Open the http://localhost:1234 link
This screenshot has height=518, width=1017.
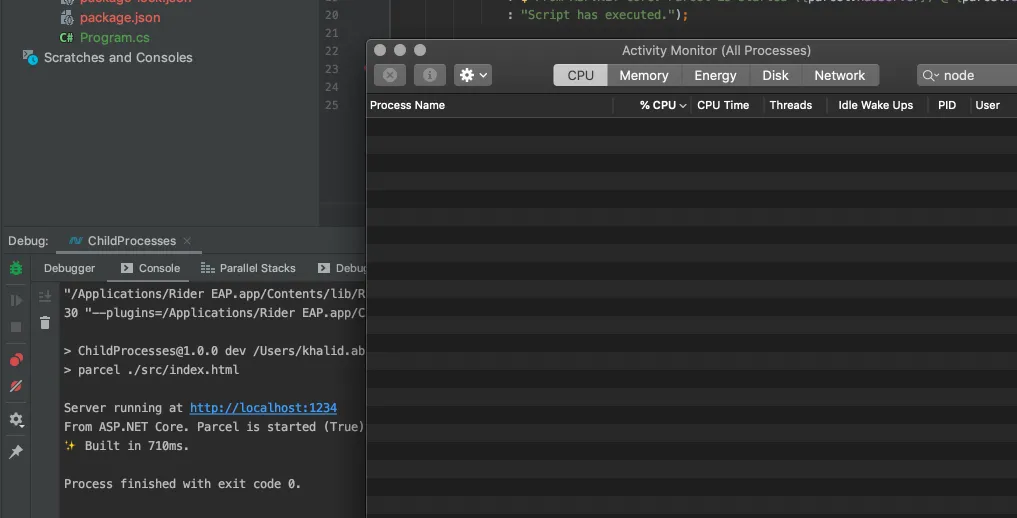click(x=263, y=408)
